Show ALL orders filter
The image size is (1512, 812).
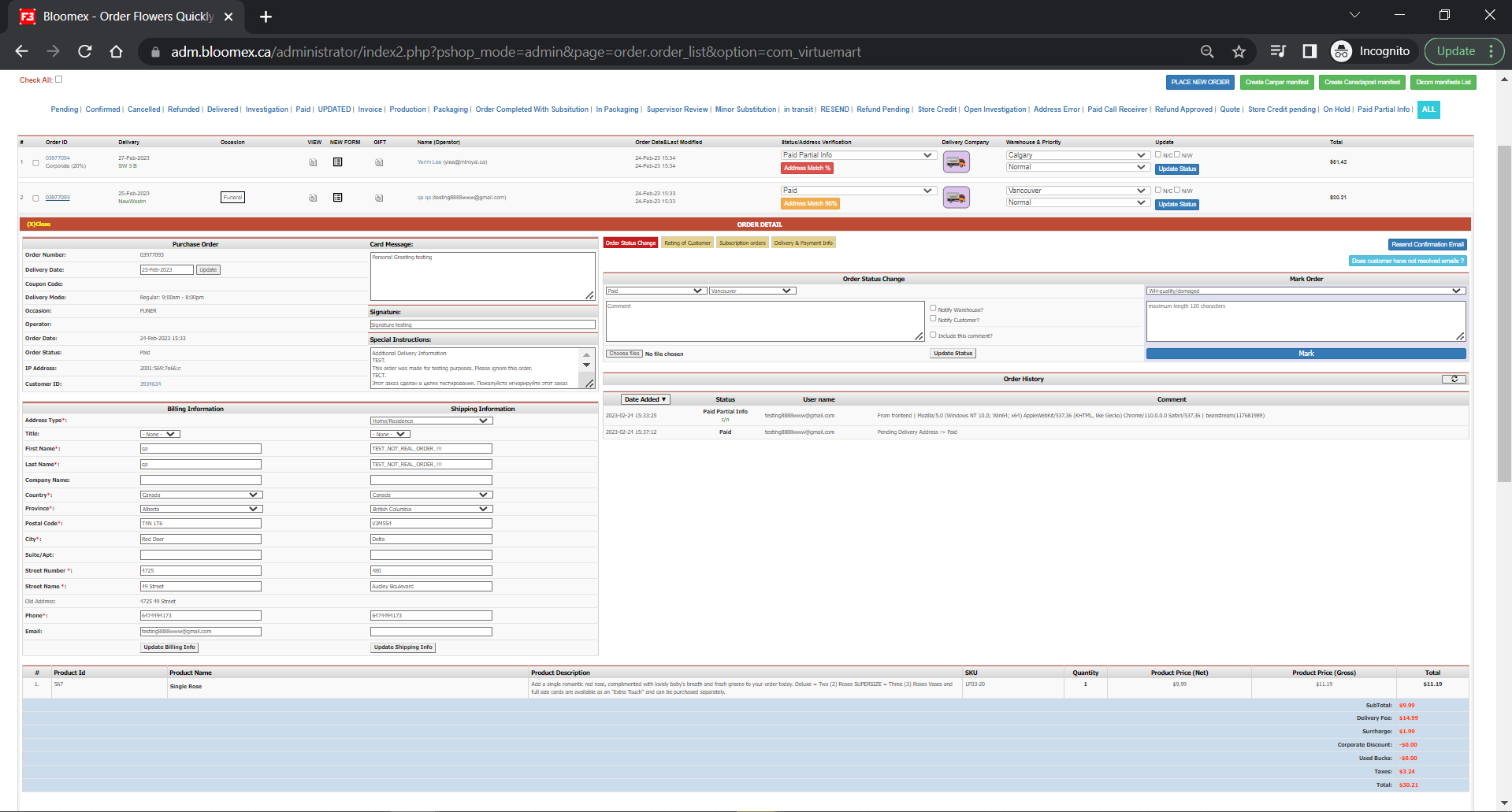tap(1428, 109)
